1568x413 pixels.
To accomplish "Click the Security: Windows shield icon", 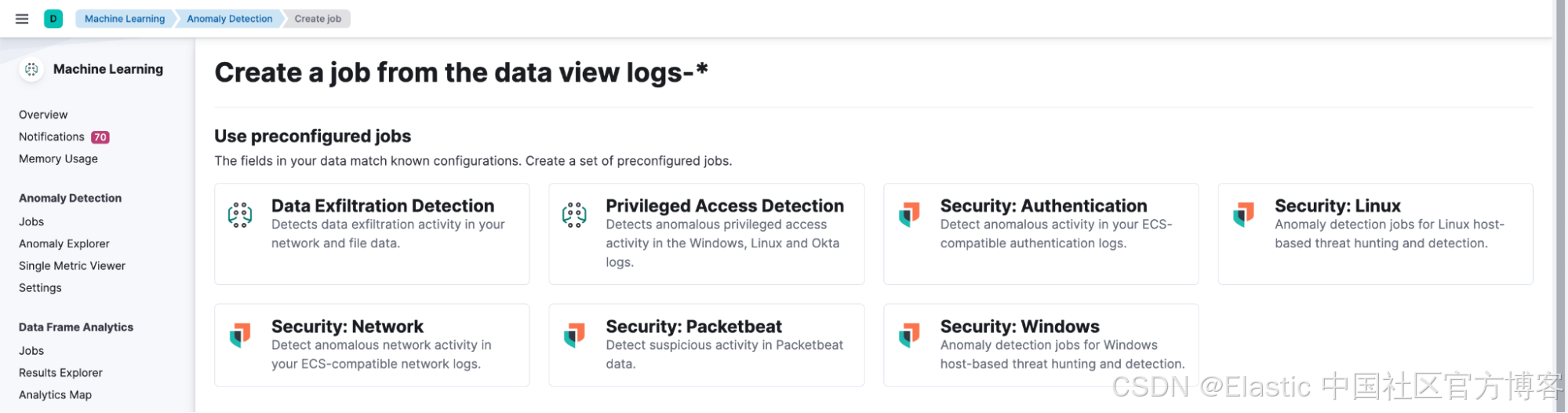I will (x=909, y=335).
